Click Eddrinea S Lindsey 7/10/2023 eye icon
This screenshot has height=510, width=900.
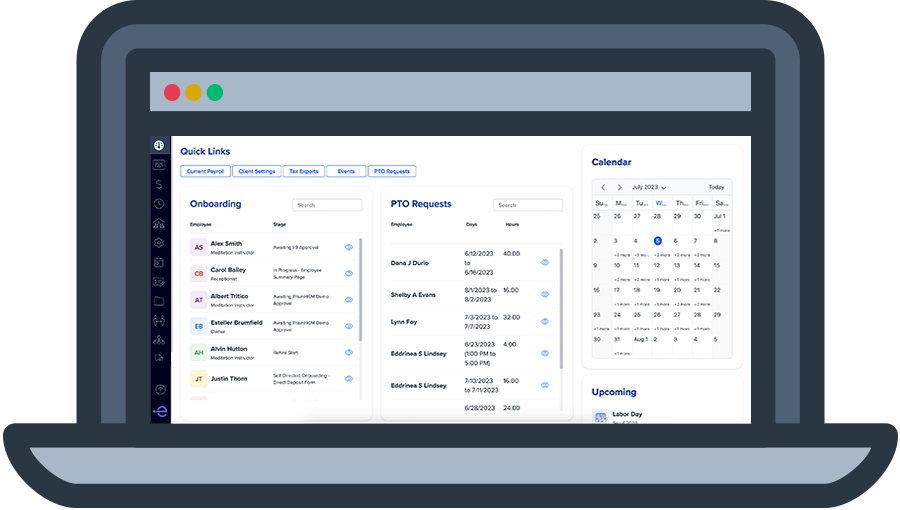[545, 385]
